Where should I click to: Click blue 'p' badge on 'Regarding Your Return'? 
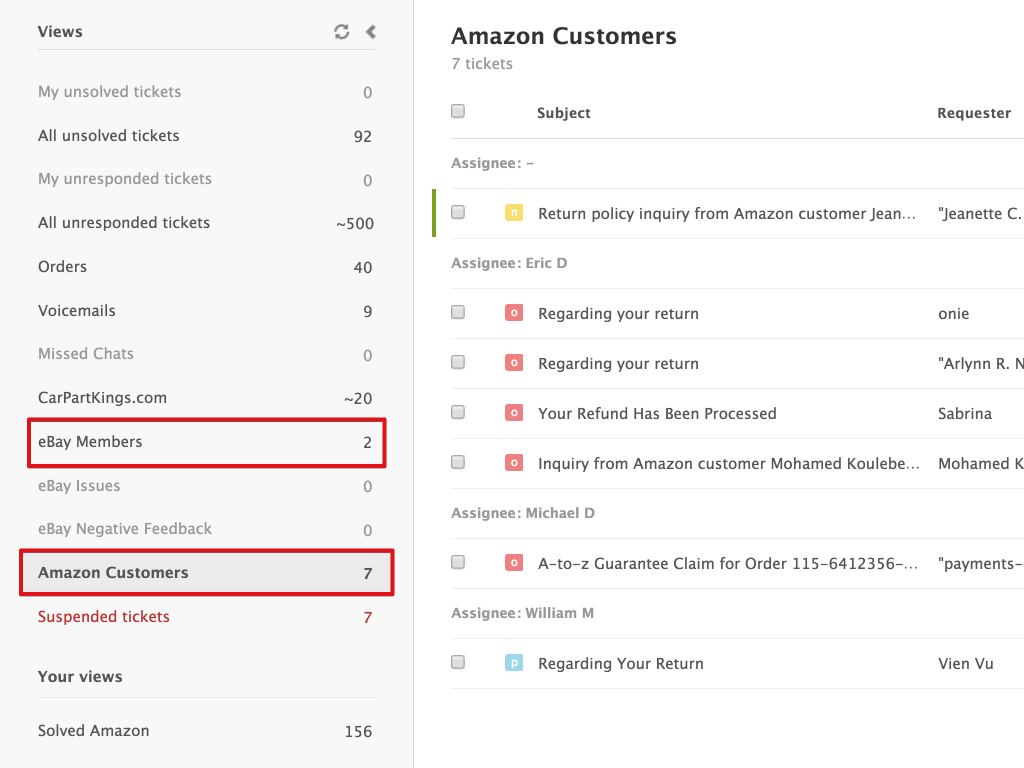pyautogui.click(x=514, y=663)
